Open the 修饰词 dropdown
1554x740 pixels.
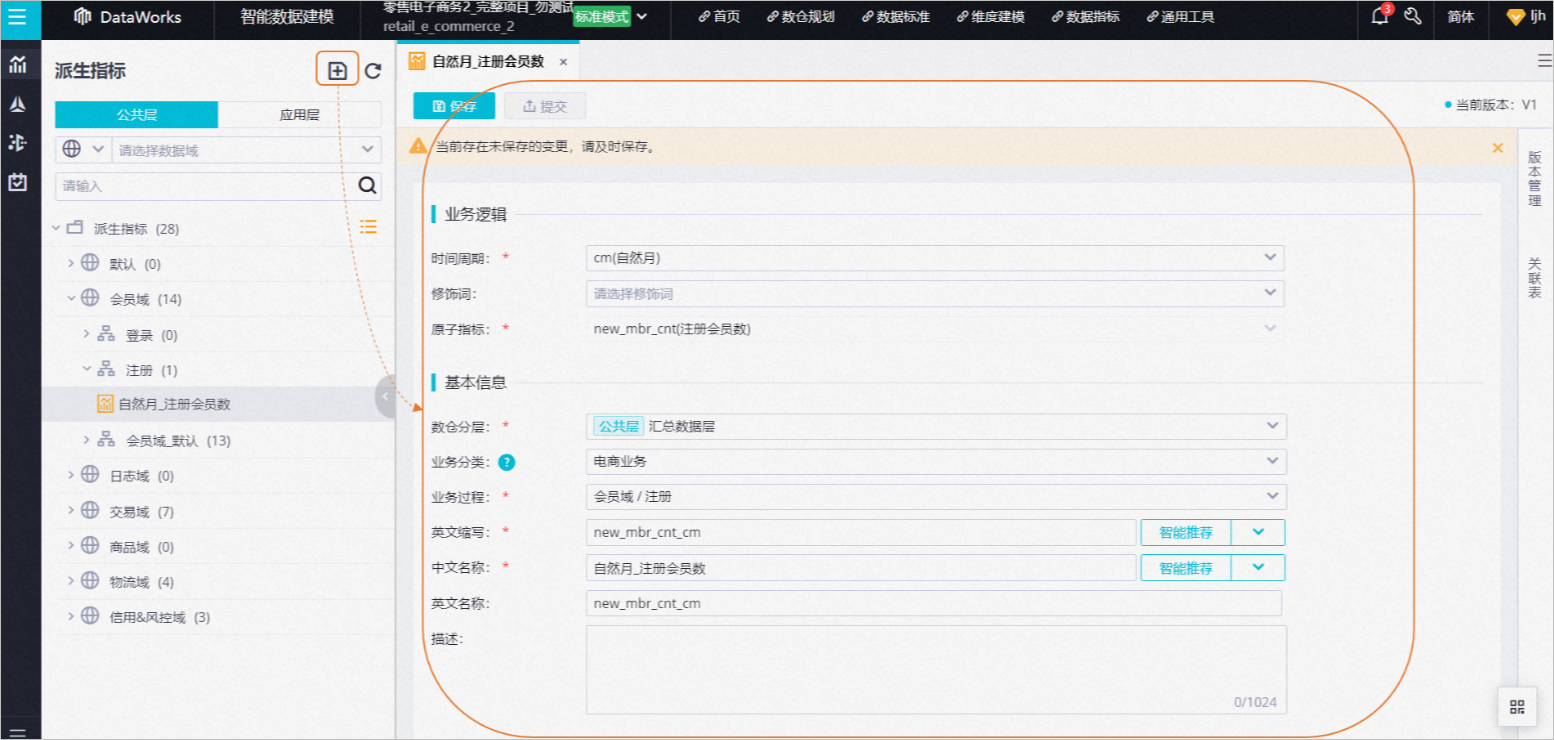point(935,294)
